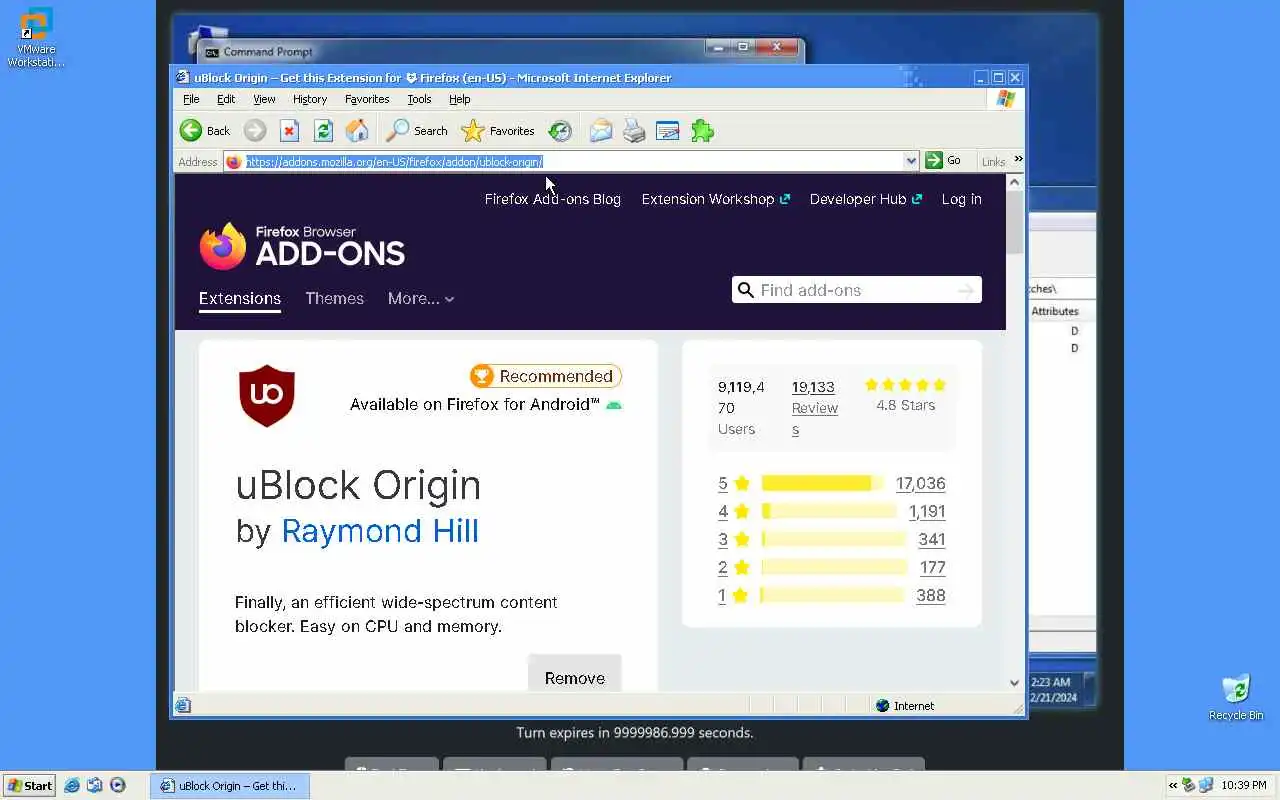Screen dimensions: 1280x800
Task: Expand the Links toolbar chevron
Action: [1018, 159]
